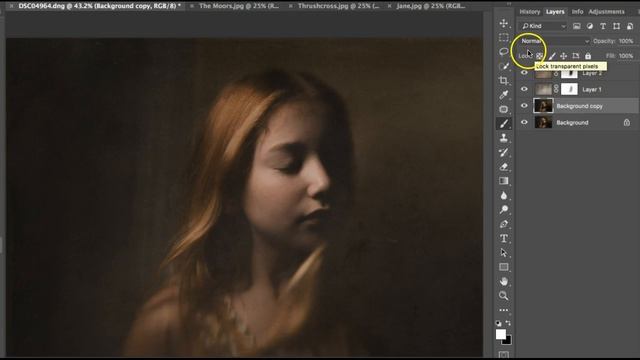The width and height of the screenshot is (640, 360).
Task: Select the Layer 1 row name
Action: [591, 90]
